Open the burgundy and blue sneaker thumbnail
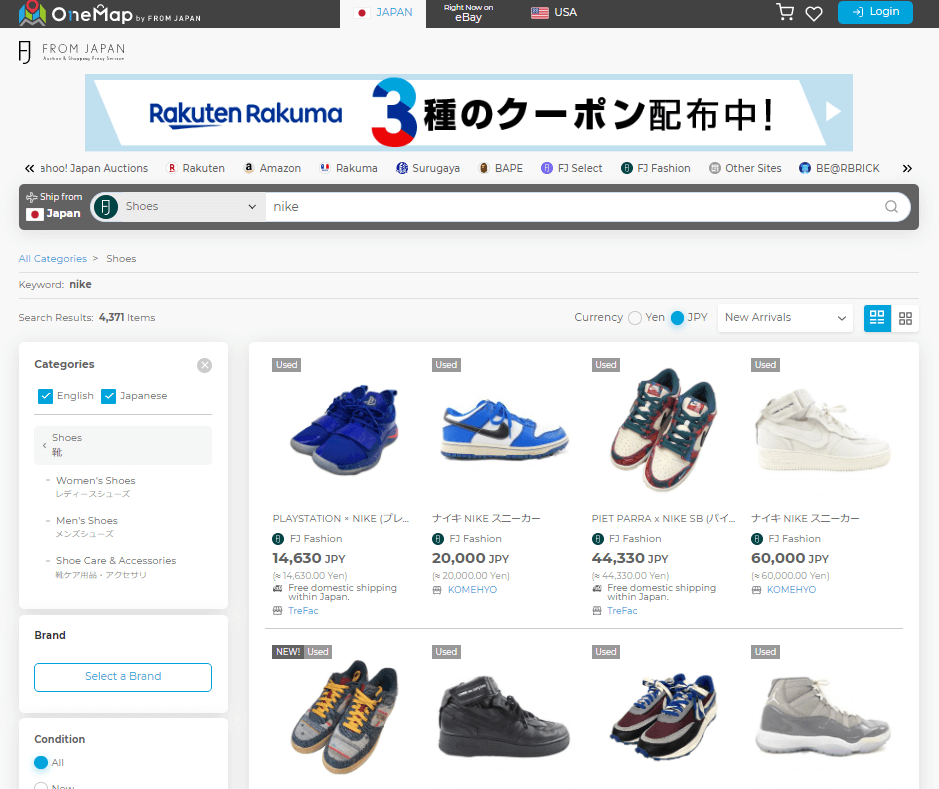 point(664,716)
